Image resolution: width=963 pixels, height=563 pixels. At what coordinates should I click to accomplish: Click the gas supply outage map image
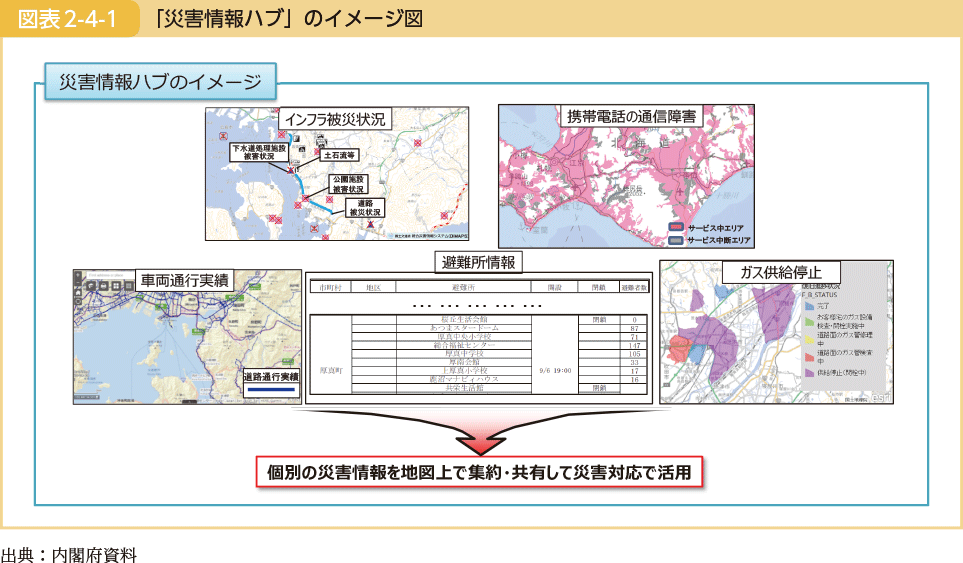[x=776, y=332]
